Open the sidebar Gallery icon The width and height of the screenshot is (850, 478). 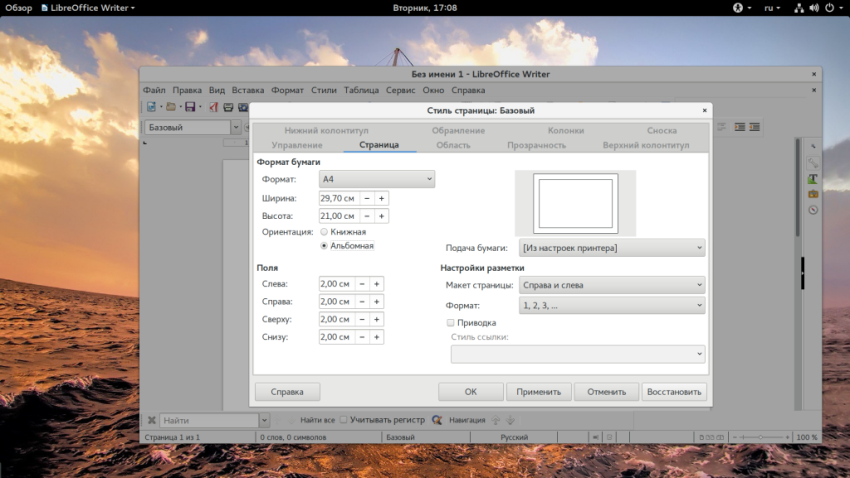(813, 194)
